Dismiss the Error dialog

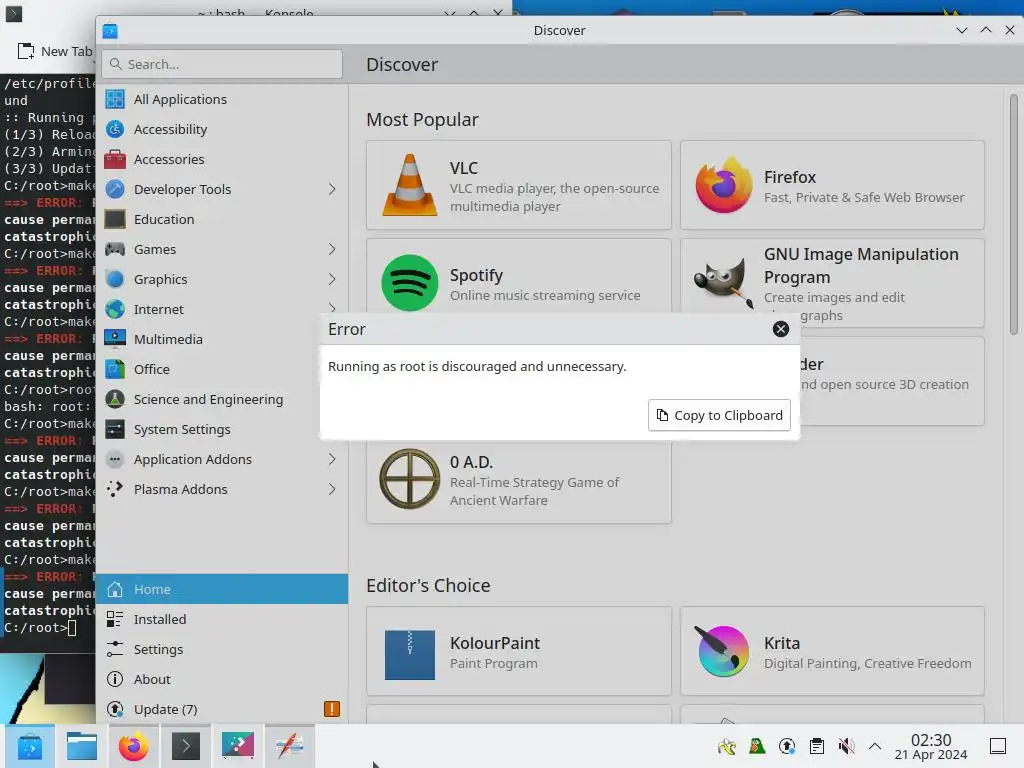tap(780, 329)
